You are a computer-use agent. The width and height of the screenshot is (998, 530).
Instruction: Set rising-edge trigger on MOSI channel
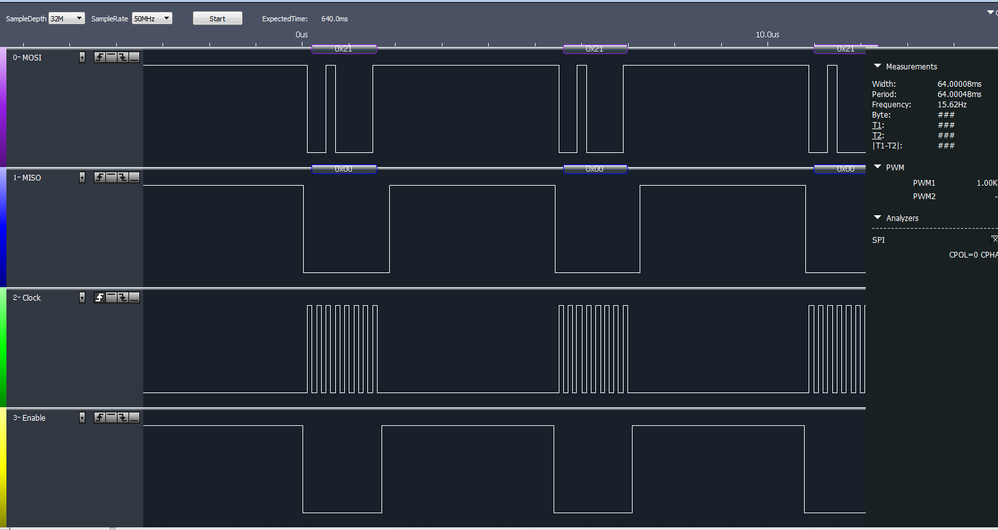click(99, 58)
